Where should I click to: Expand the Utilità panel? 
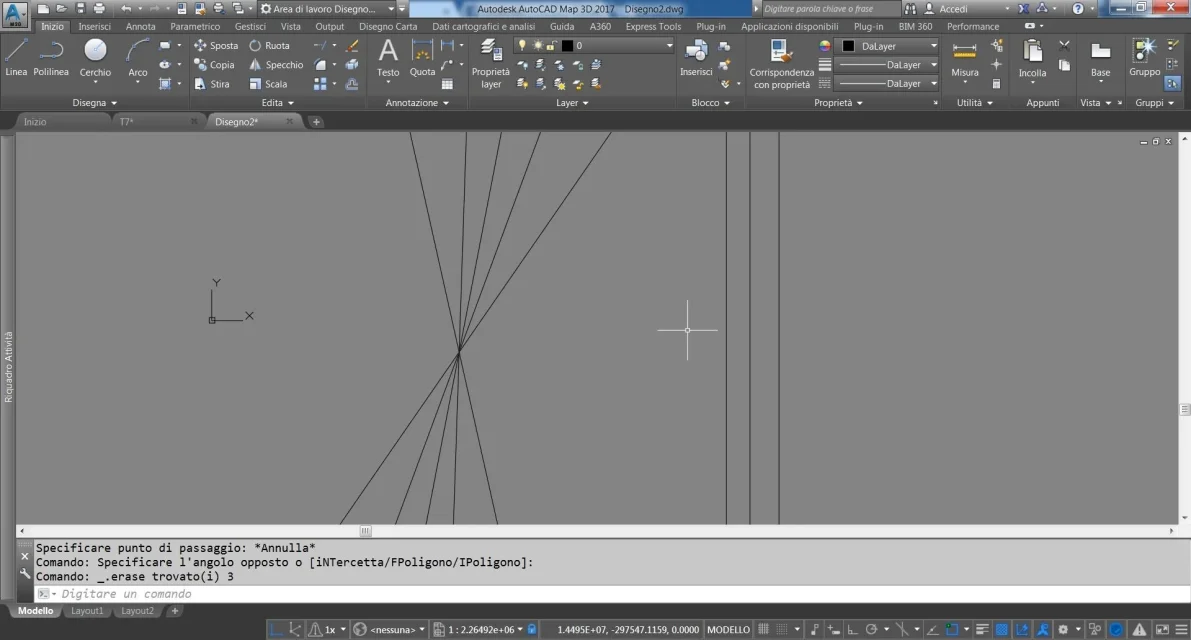point(975,102)
